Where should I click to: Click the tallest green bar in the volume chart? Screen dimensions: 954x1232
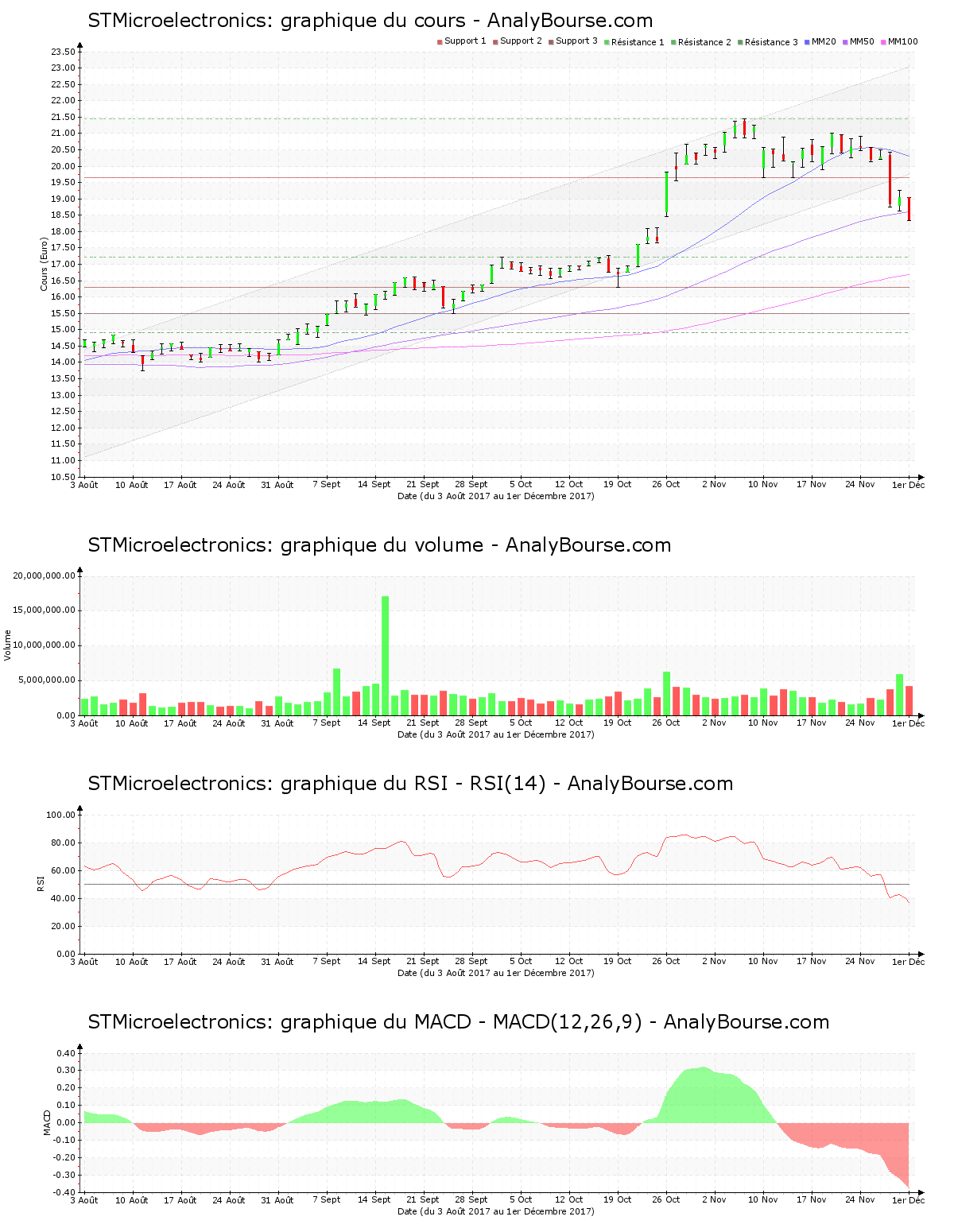(386, 656)
